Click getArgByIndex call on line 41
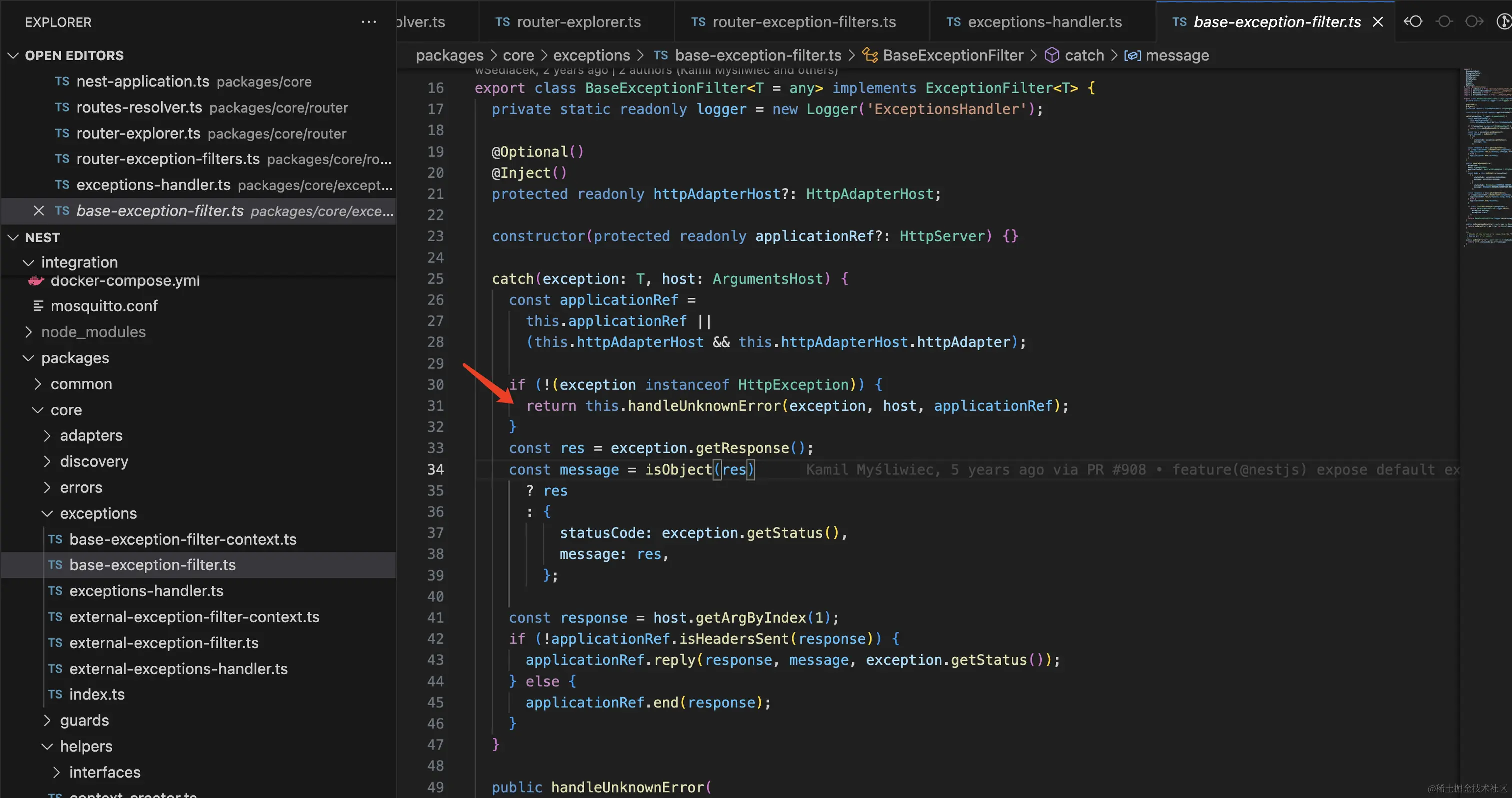This screenshot has height=798, width=1512. (750, 618)
